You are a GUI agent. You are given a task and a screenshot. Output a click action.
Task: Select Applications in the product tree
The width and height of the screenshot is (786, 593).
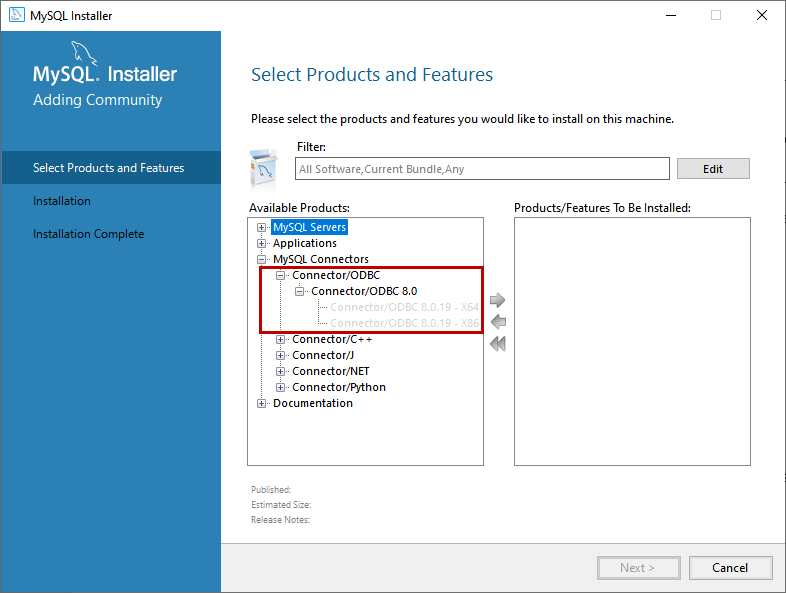tap(305, 243)
